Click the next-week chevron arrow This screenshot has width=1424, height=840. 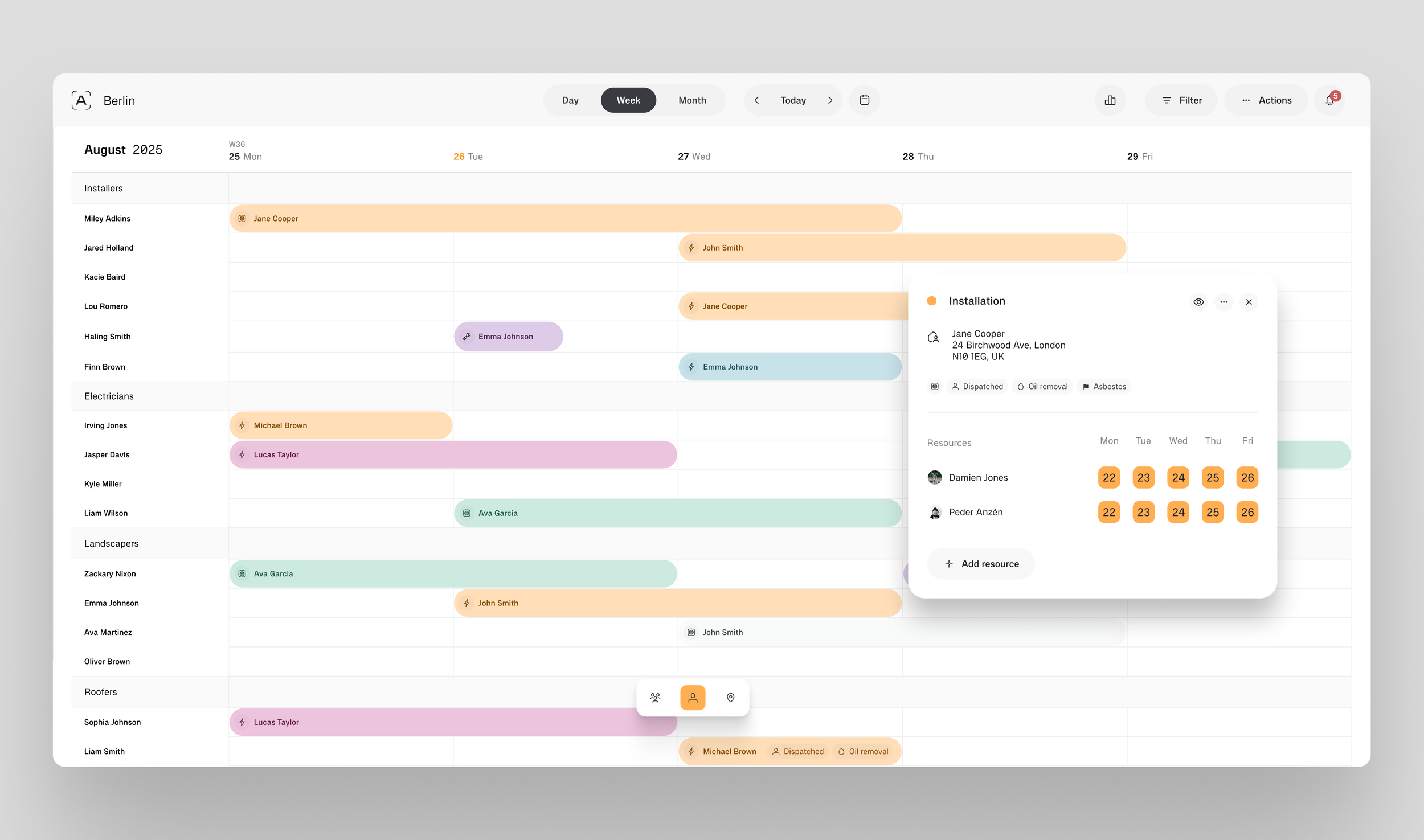[x=830, y=100]
